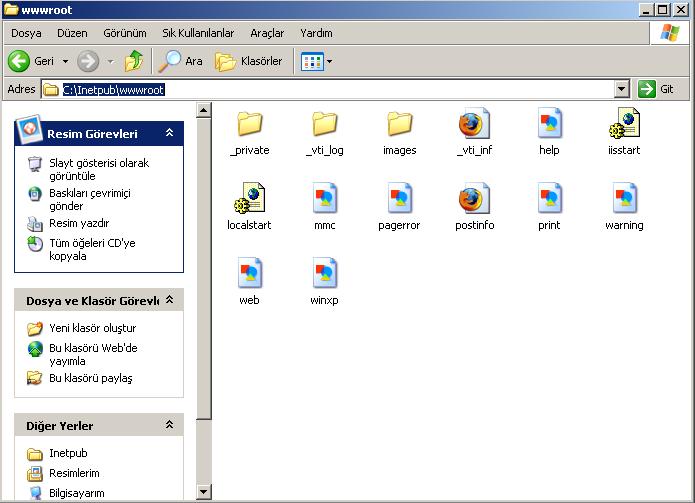
Task: Select the pagerror image file icon
Action: click(399, 199)
